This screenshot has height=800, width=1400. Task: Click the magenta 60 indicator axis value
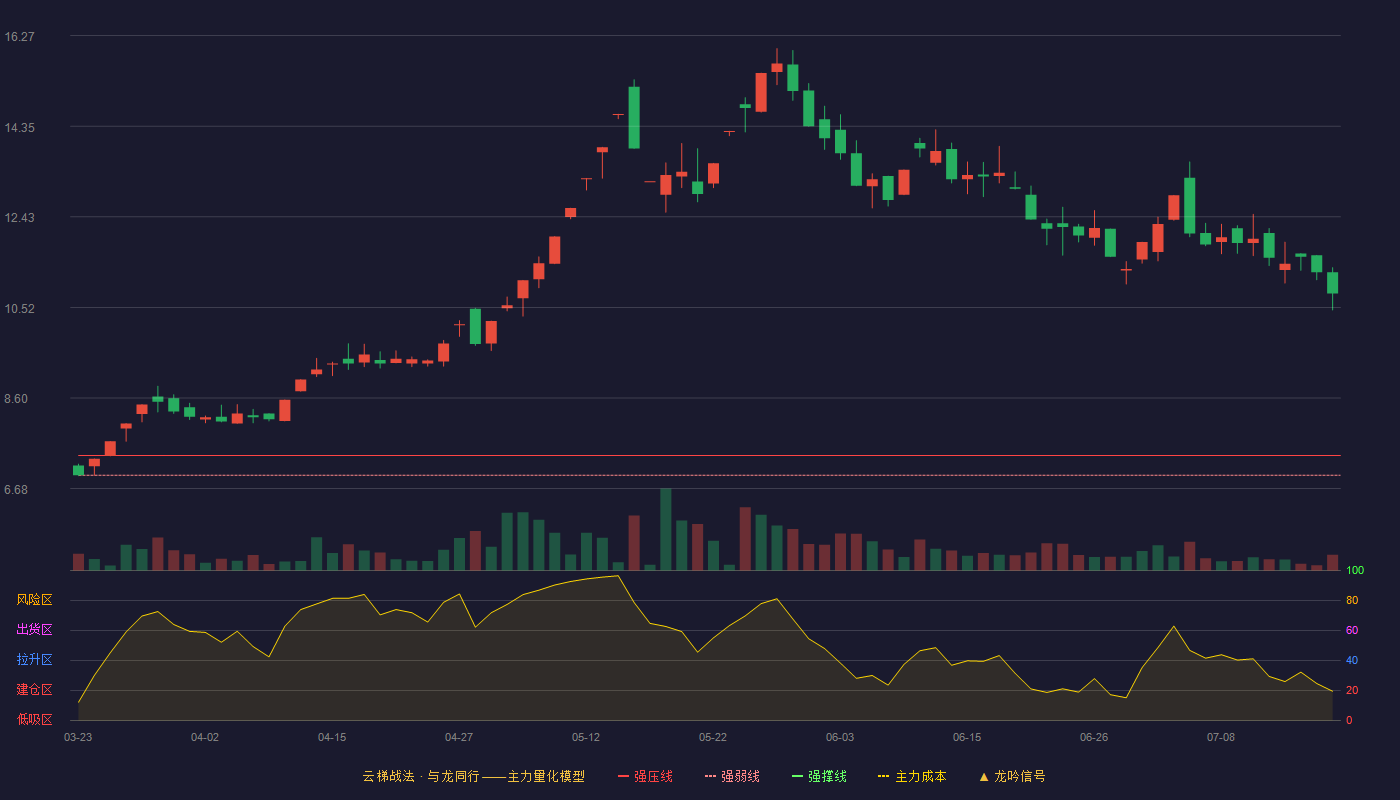coord(1352,631)
